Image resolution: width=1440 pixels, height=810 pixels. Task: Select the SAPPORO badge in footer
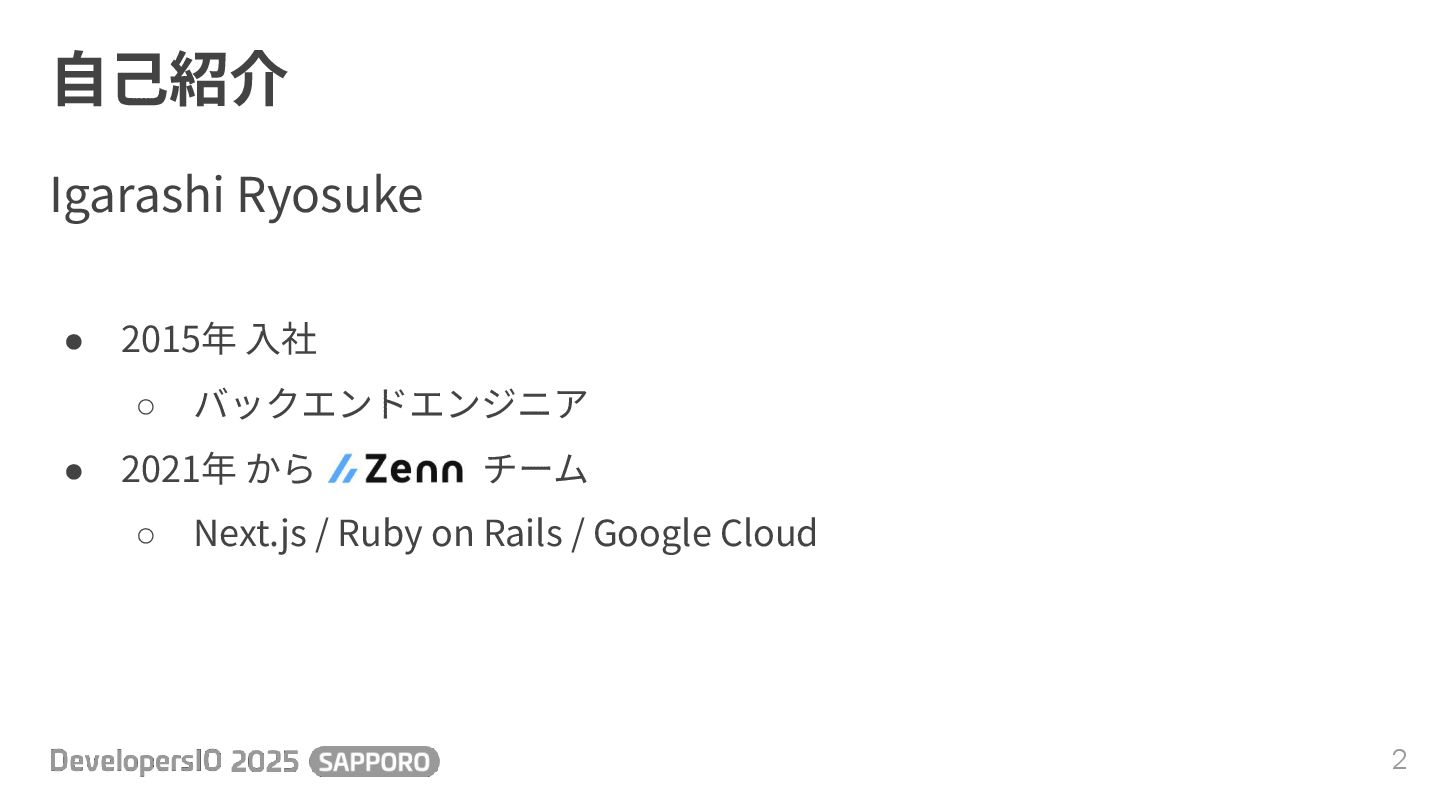[x=375, y=762]
